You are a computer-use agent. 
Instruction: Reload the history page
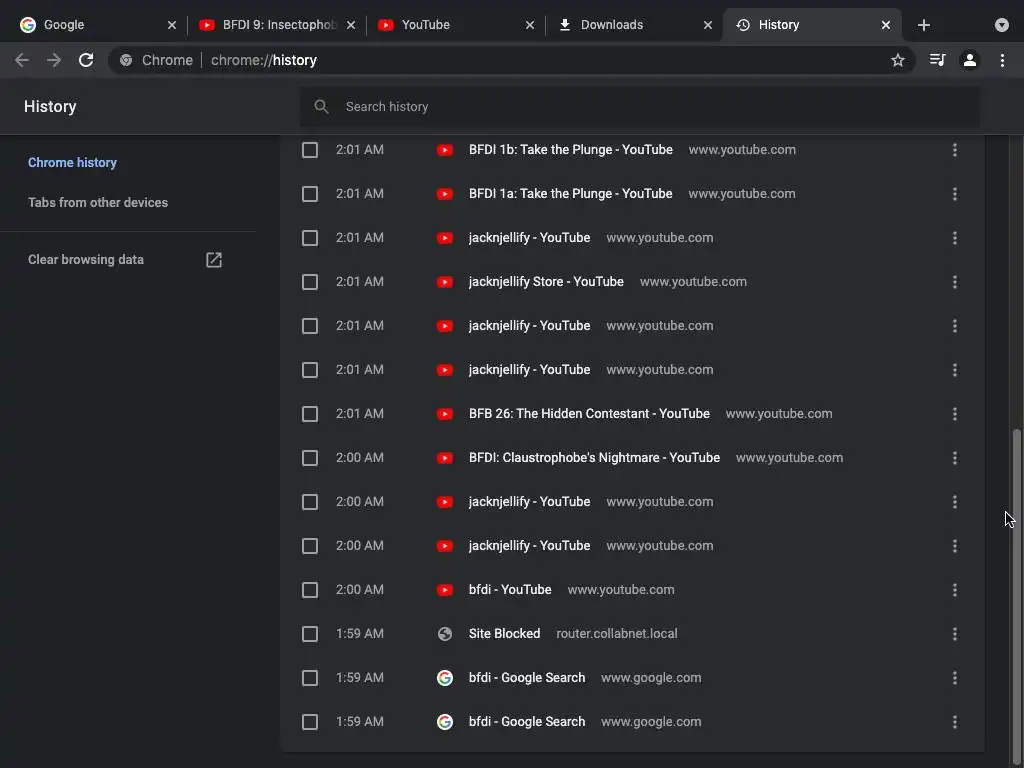tap(86, 60)
